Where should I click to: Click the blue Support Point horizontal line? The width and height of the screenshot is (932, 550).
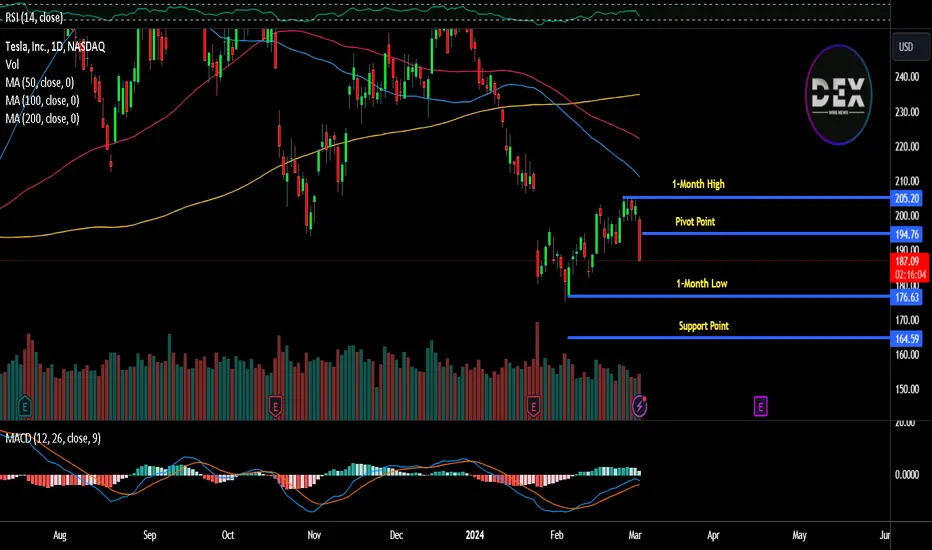point(729,338)
